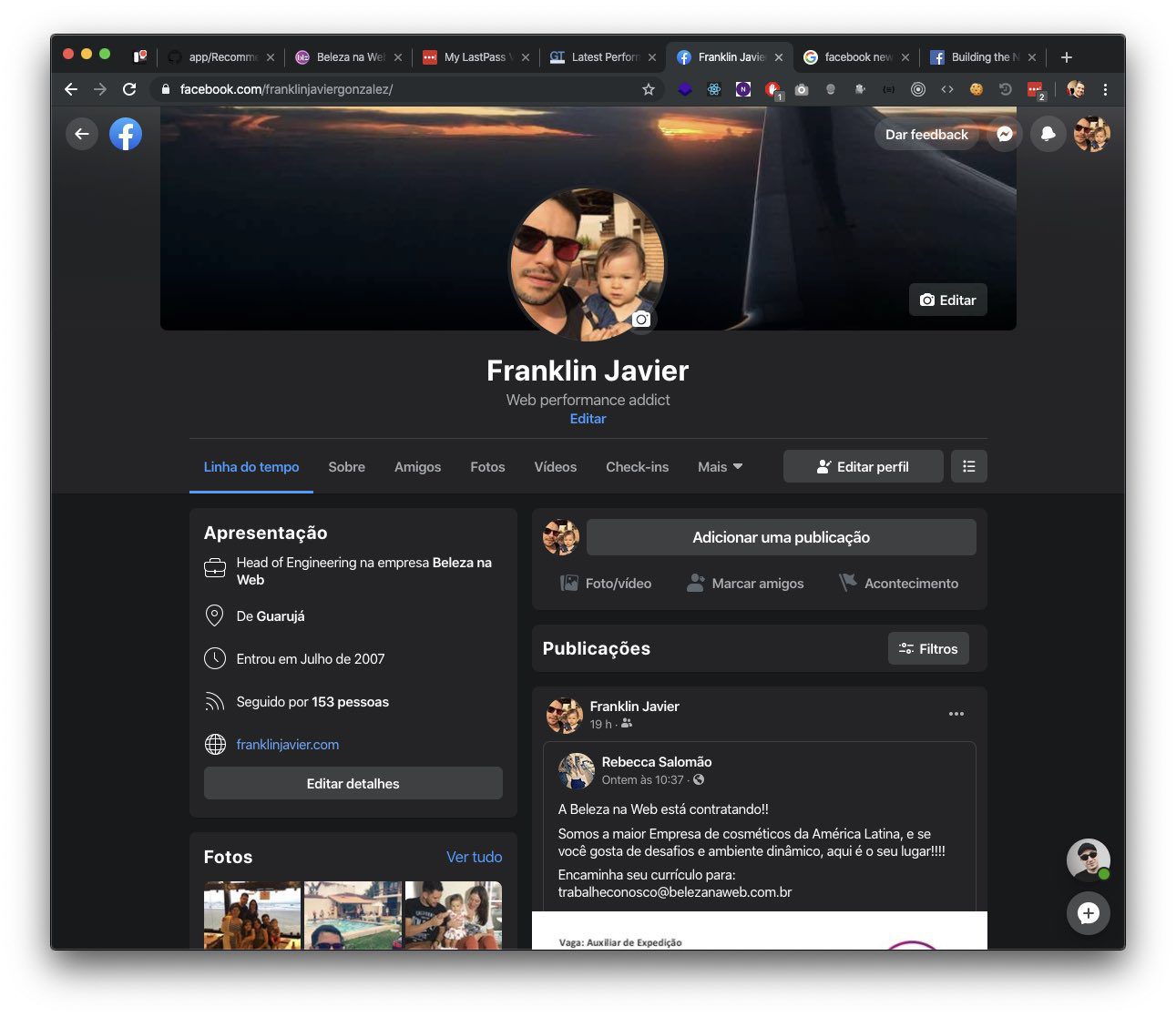1176x1017 pixels.
Task: Open Chrome profile avatar
Action: [1076, 89]
